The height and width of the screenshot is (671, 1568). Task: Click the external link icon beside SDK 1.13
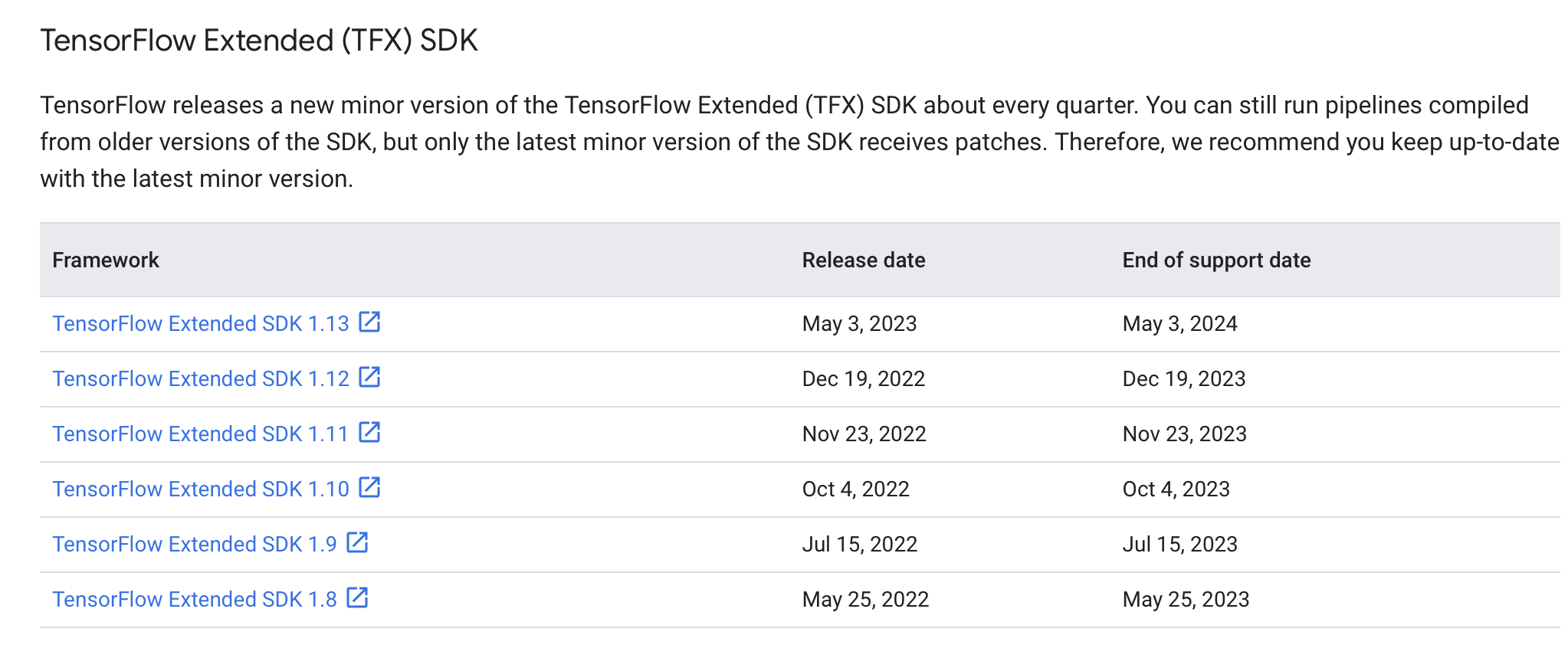click(371, 322)
